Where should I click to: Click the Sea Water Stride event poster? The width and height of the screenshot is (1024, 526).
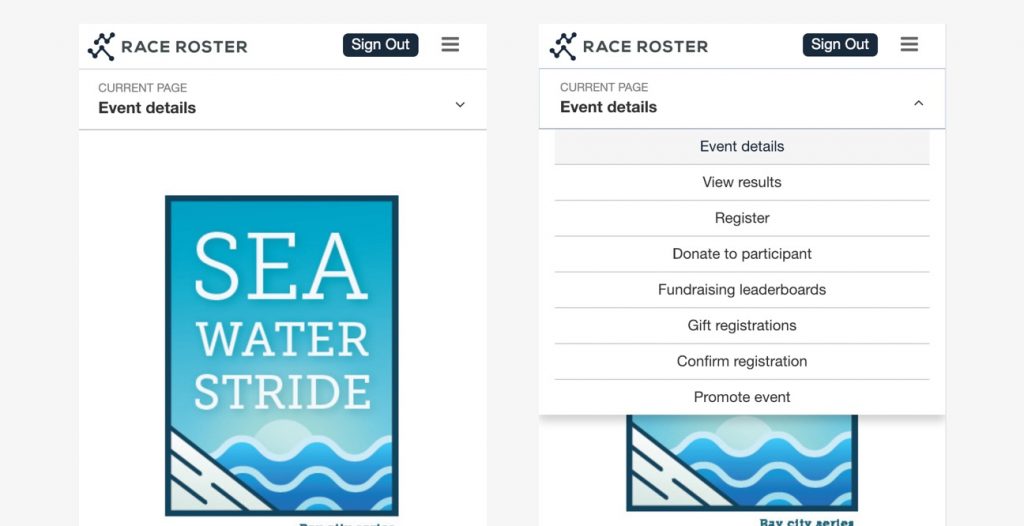[282, 355]
